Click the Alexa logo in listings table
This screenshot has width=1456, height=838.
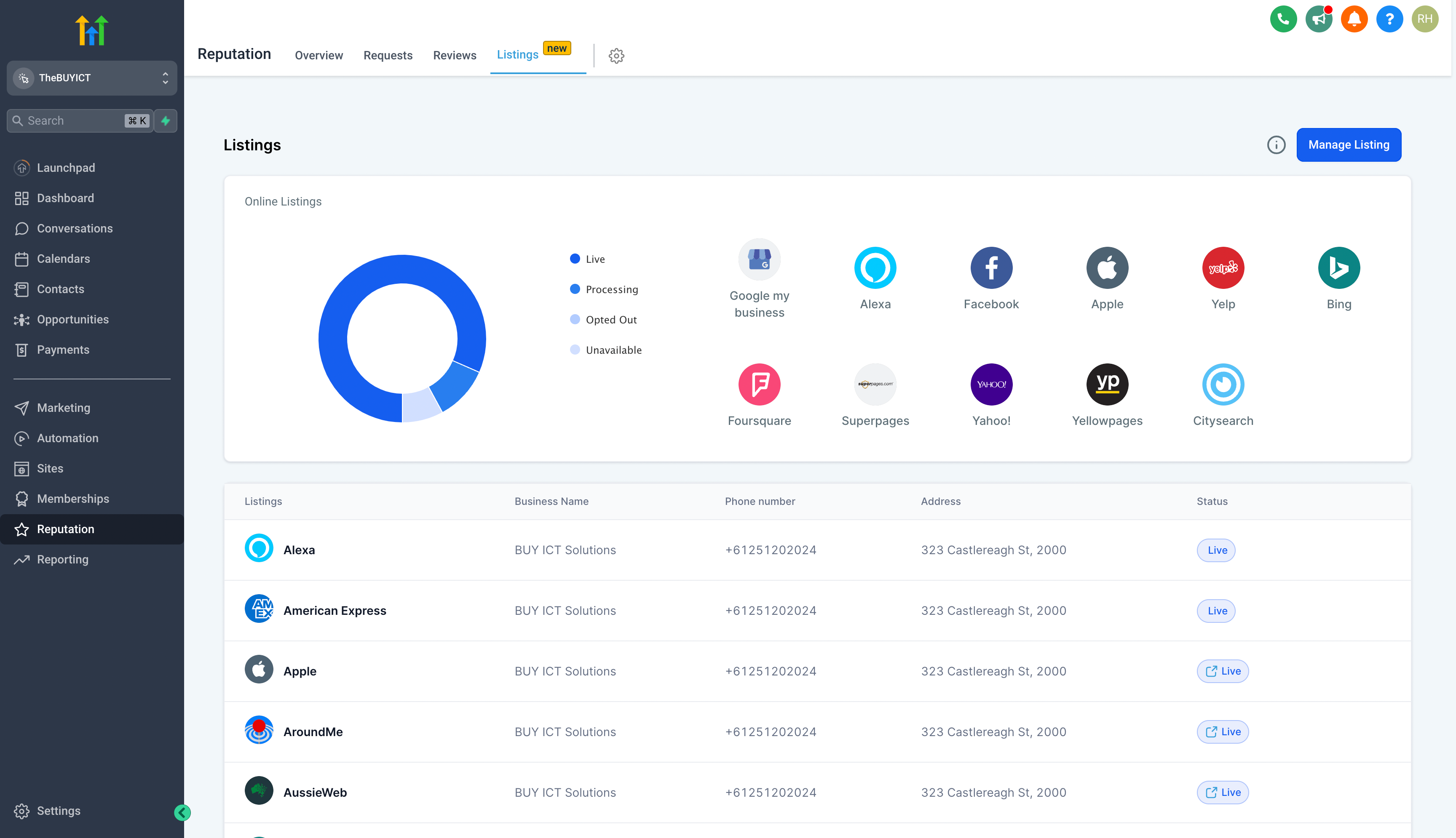tap(259, 548)
